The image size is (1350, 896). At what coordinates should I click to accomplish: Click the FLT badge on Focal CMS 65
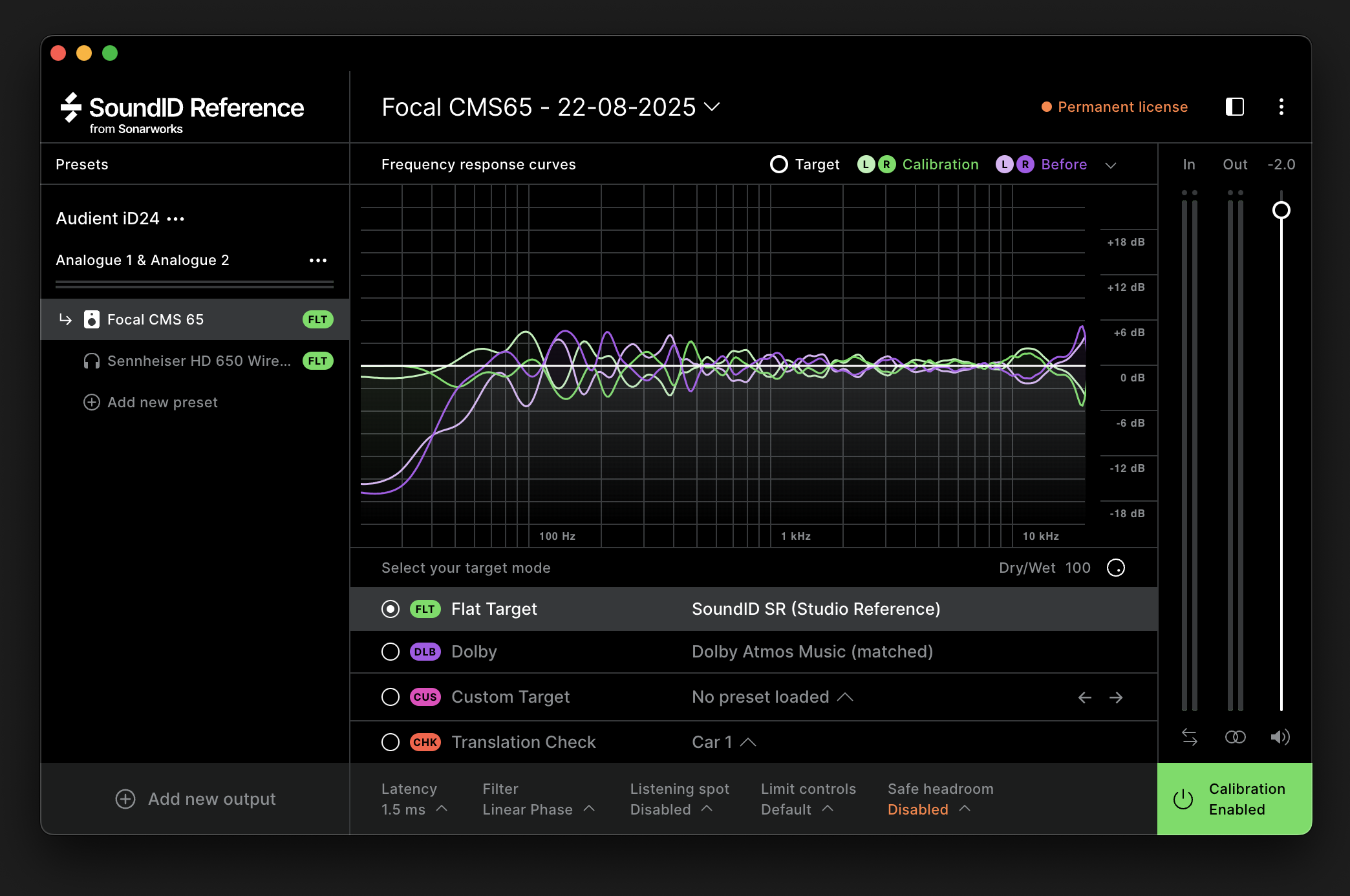click(318, 319)
